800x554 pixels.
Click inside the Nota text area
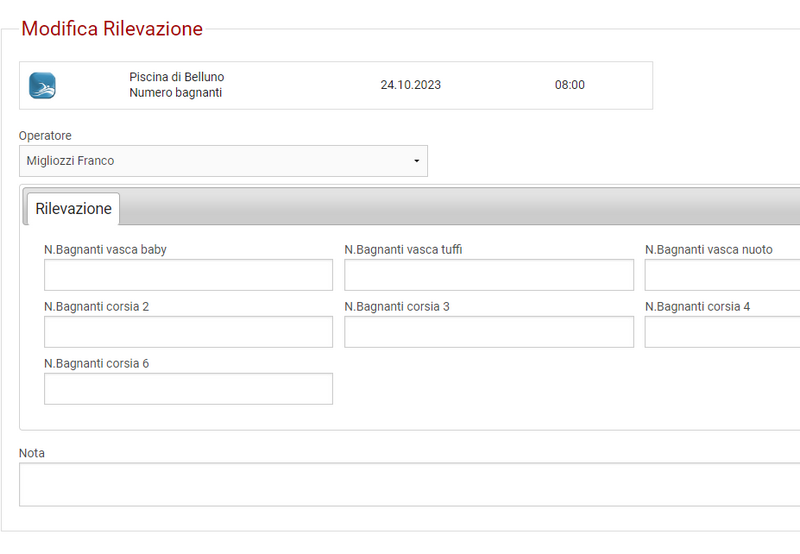point(409,484)
